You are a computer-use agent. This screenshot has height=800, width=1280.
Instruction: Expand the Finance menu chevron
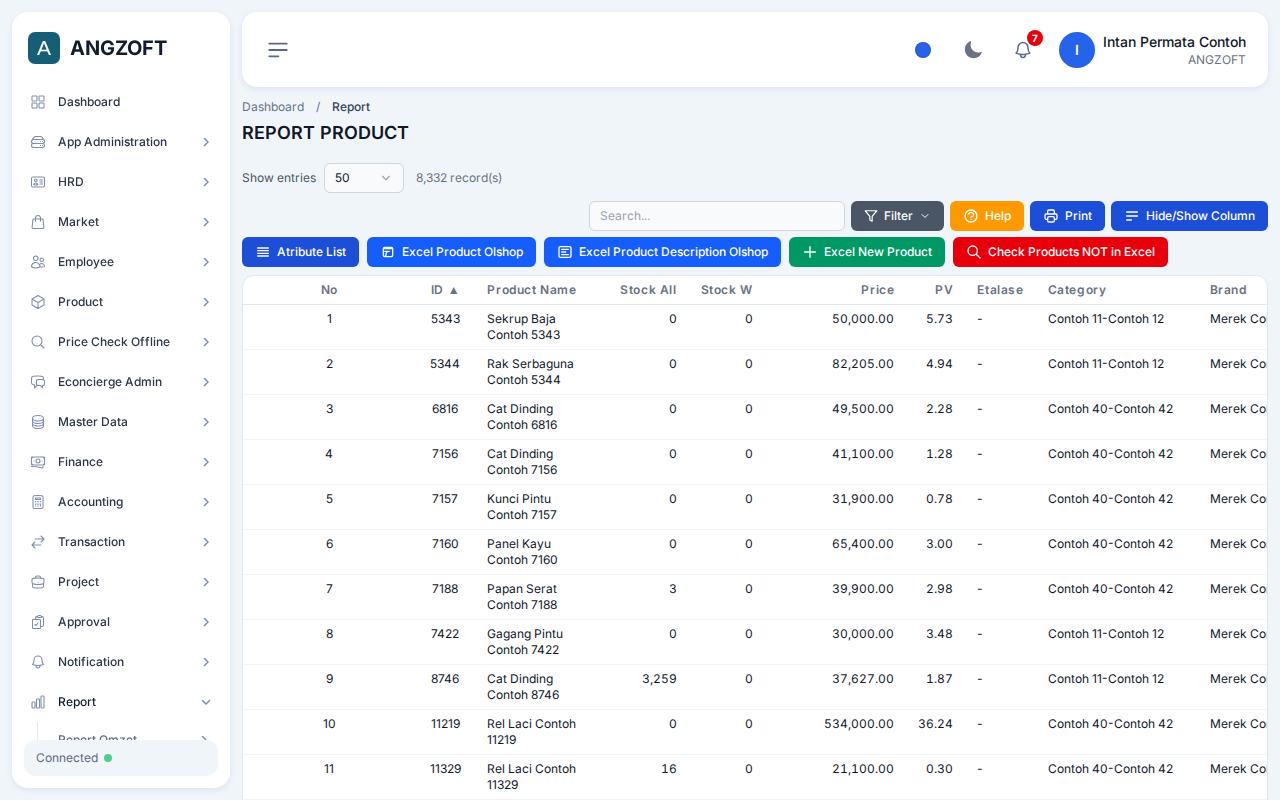pos(206,462)
